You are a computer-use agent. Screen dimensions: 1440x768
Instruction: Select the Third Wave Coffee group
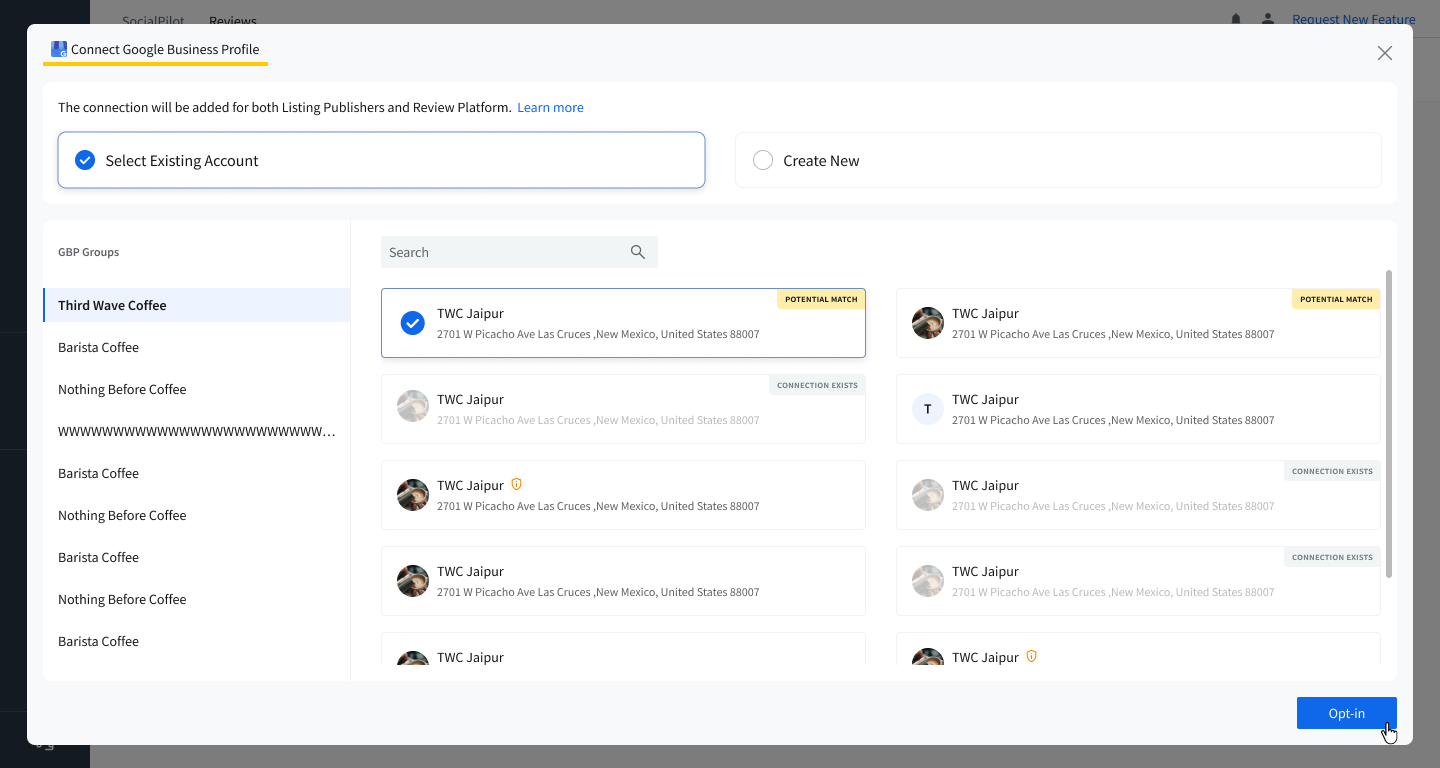[x=197, y=305]
